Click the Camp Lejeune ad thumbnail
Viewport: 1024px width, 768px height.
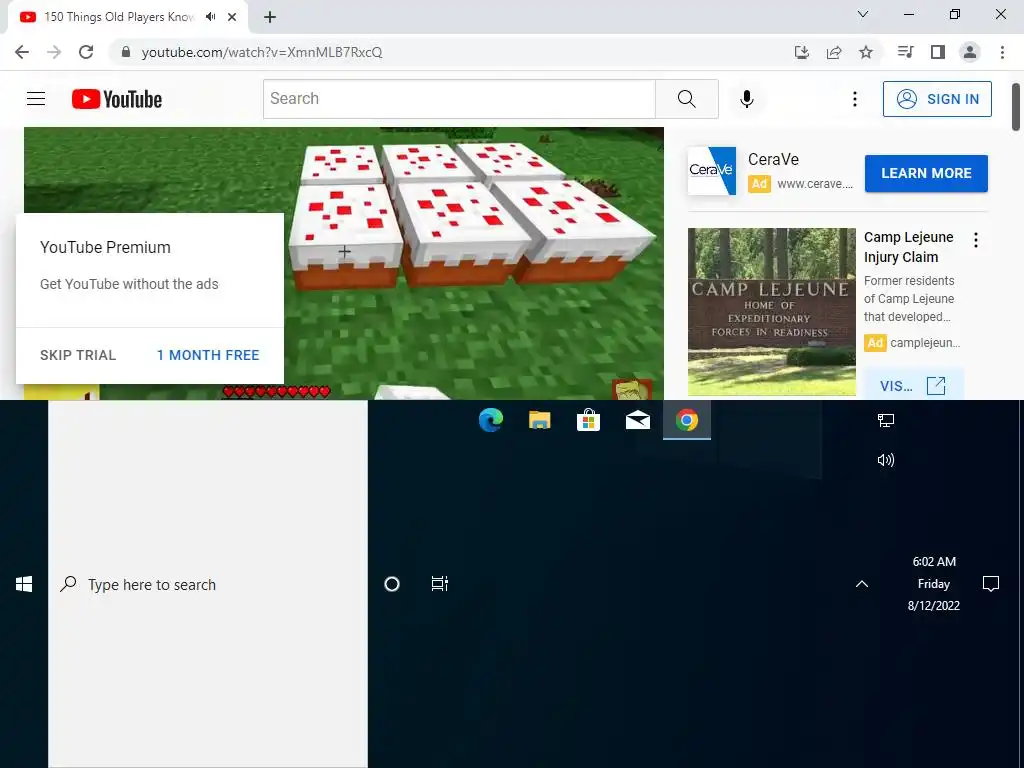(x=771, y=312)
